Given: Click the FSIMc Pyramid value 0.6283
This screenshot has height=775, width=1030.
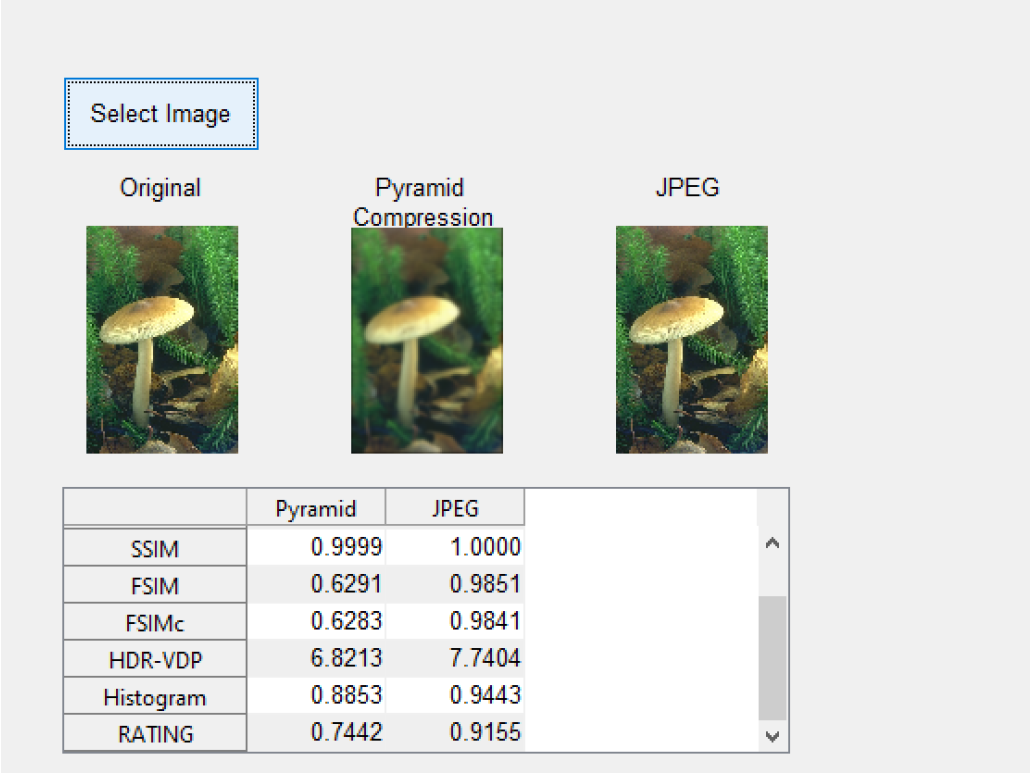Looking at the screenshot, I should pyautogui.click(x=346, y=621).
